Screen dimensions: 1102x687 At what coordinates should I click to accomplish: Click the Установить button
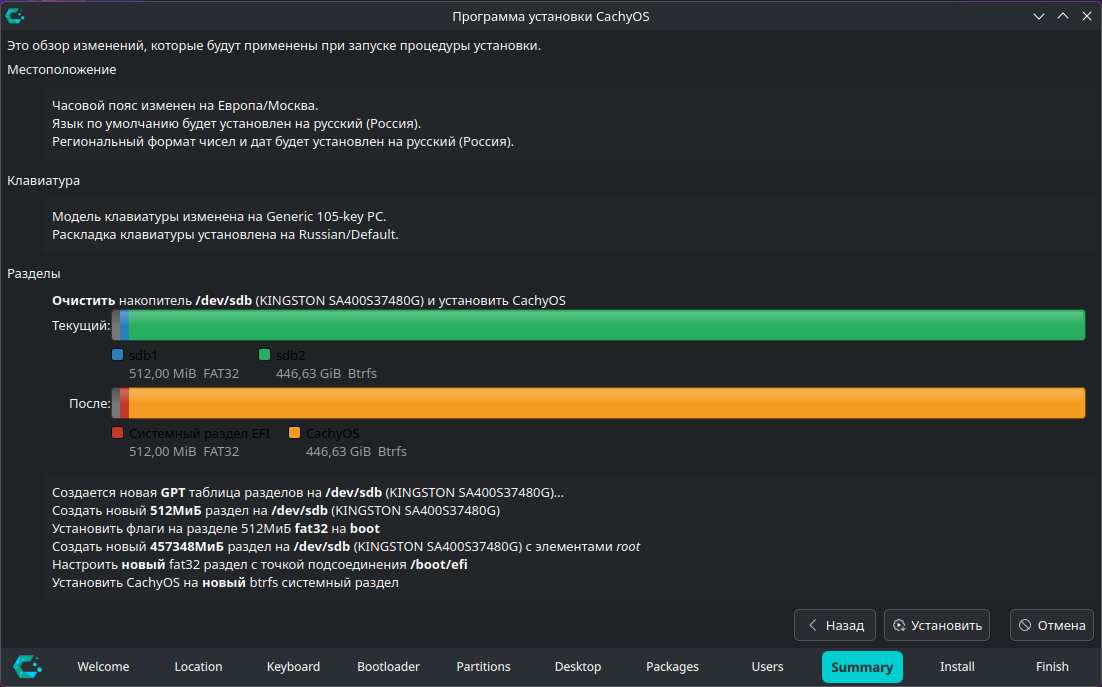(937, 624)
